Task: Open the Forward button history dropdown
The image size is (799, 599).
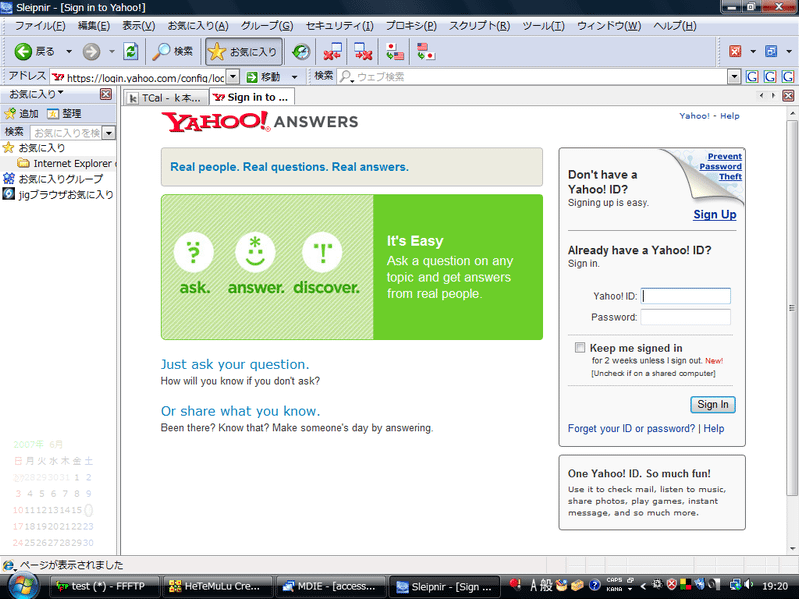Action: coord(112,51)
